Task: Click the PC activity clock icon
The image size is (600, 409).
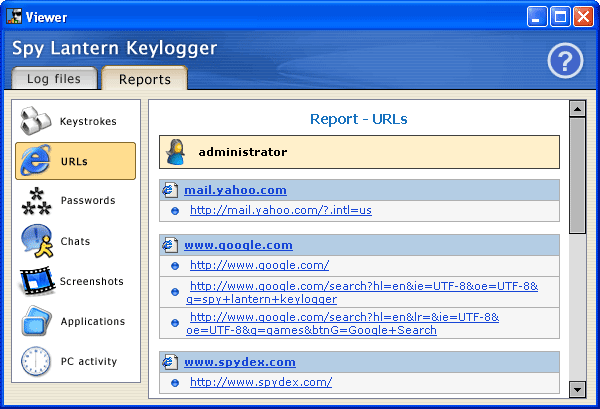Action: point(36,361)
